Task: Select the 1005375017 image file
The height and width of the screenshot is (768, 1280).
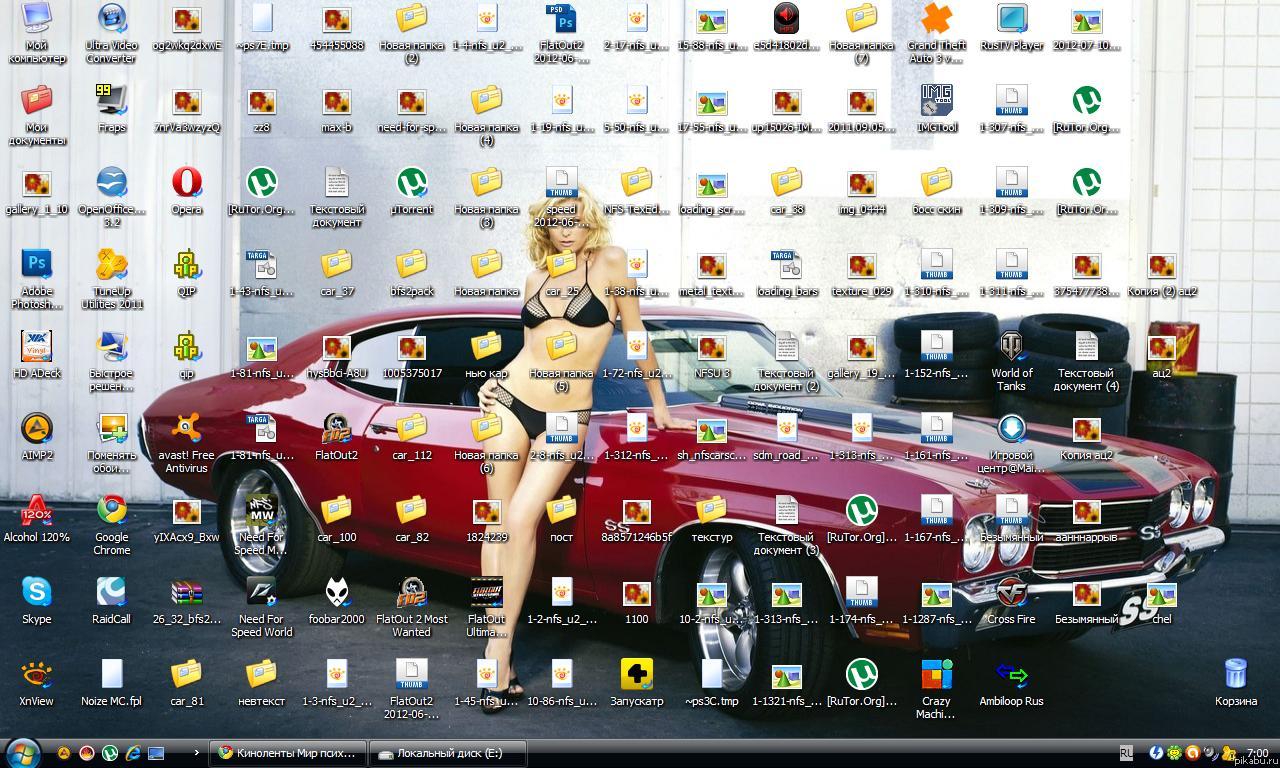Action: tap(412, 354)
